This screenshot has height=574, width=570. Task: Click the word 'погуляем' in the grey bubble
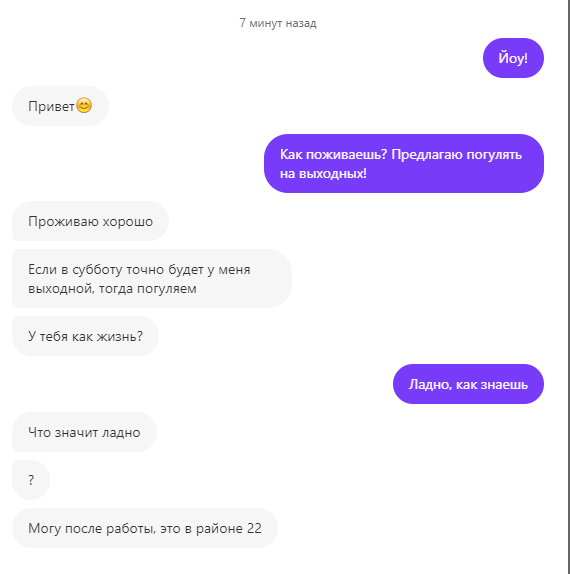(x=167, y=289)
